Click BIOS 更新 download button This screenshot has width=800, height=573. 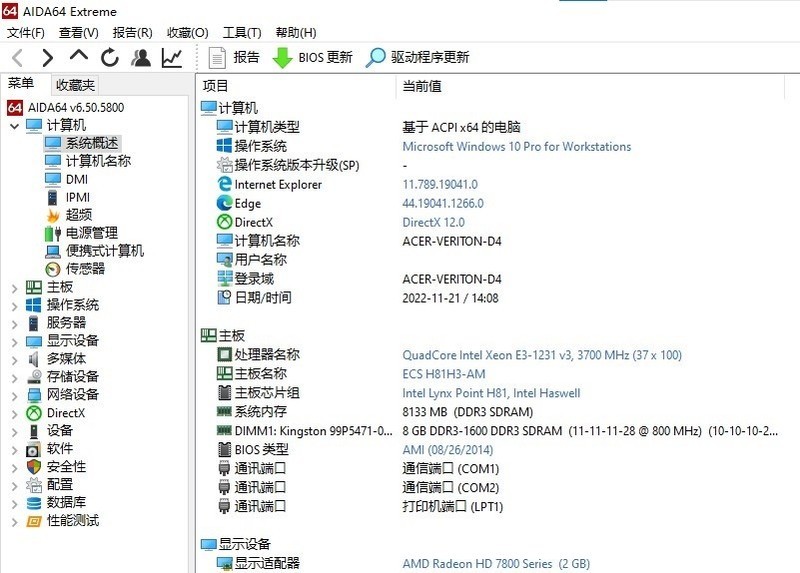312,57
